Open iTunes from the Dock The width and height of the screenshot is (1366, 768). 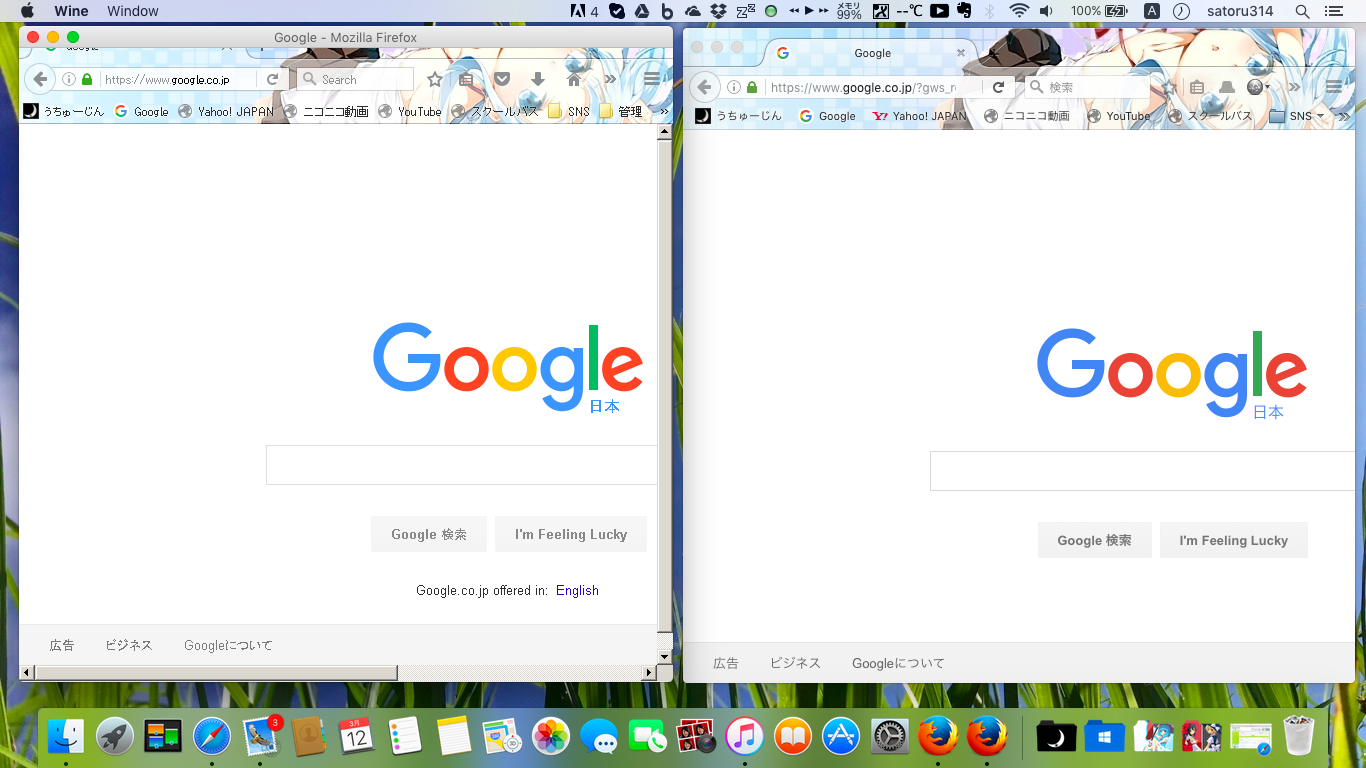click(x=744, y=738)
